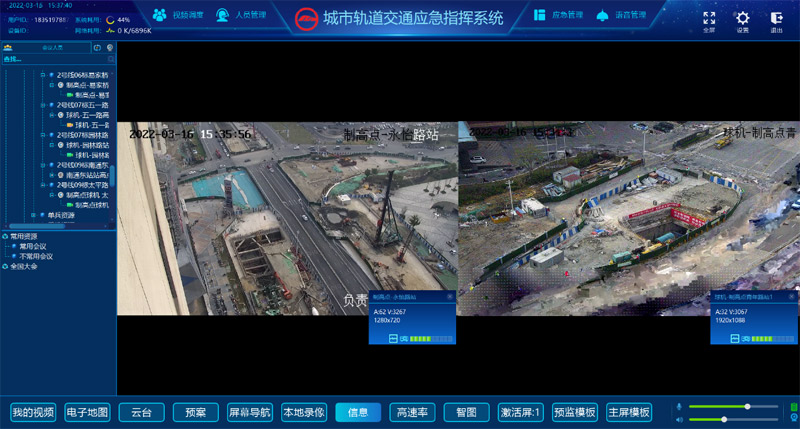Click the 退出 exit icon
This screenshot has width=800, height=429.
click(777, 18)
